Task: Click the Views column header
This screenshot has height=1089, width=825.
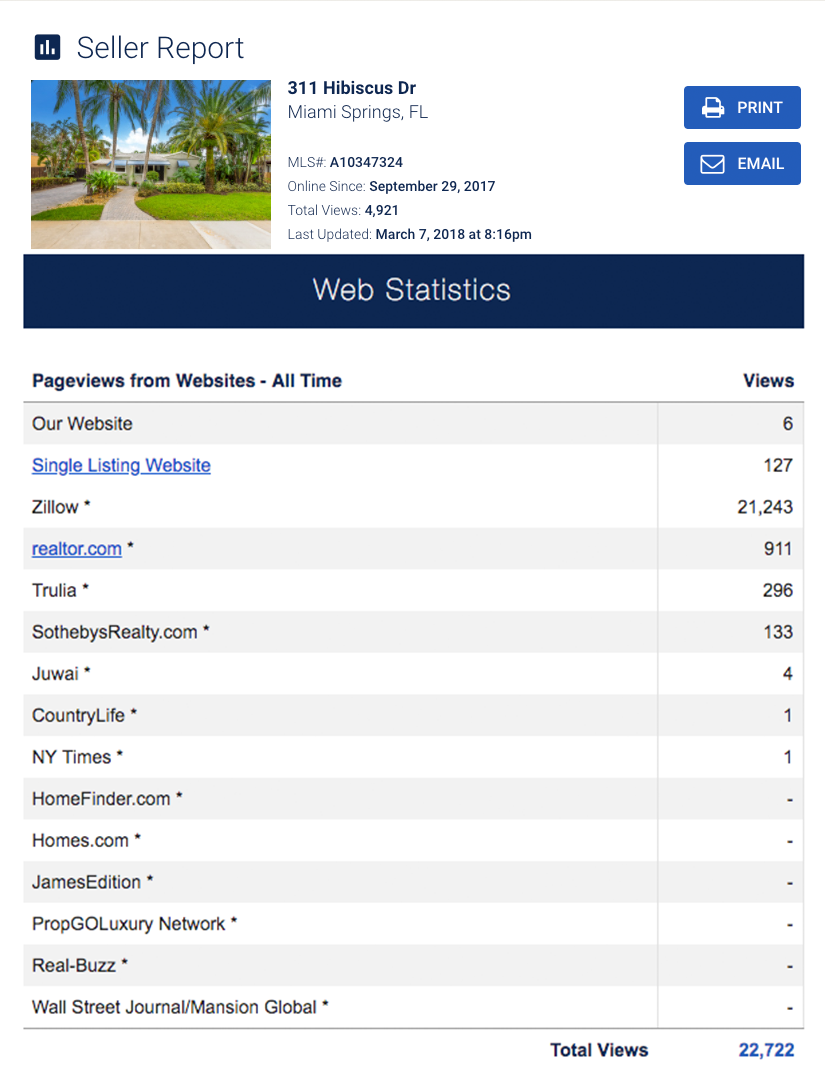Action: coord(768,381)
